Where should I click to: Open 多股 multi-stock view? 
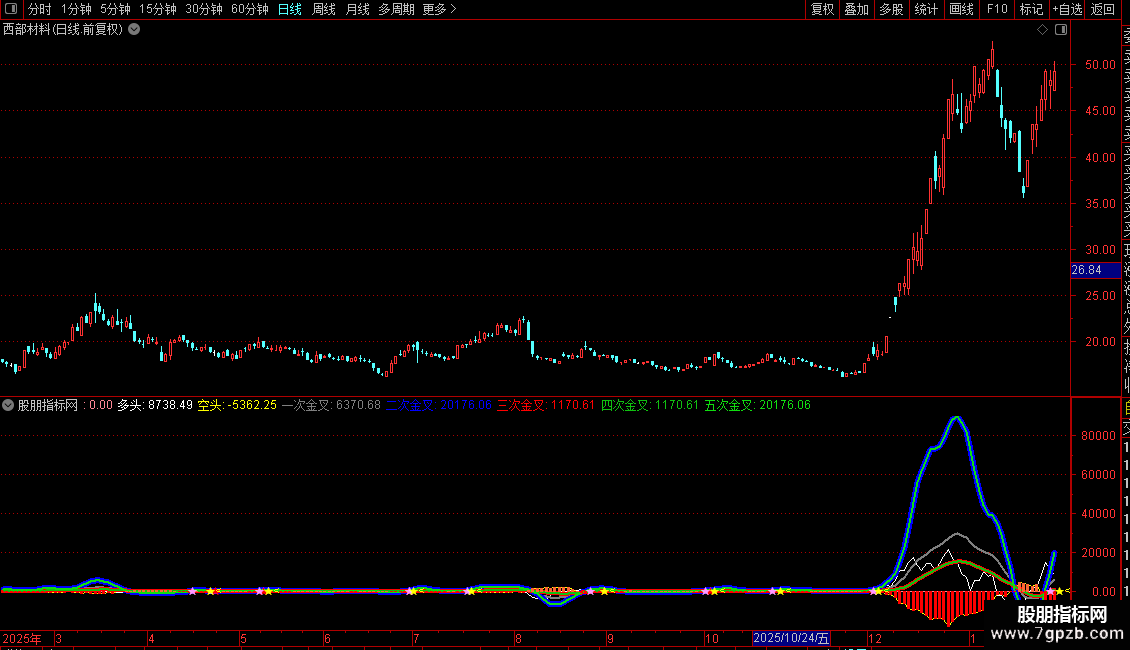click(891, 9)
